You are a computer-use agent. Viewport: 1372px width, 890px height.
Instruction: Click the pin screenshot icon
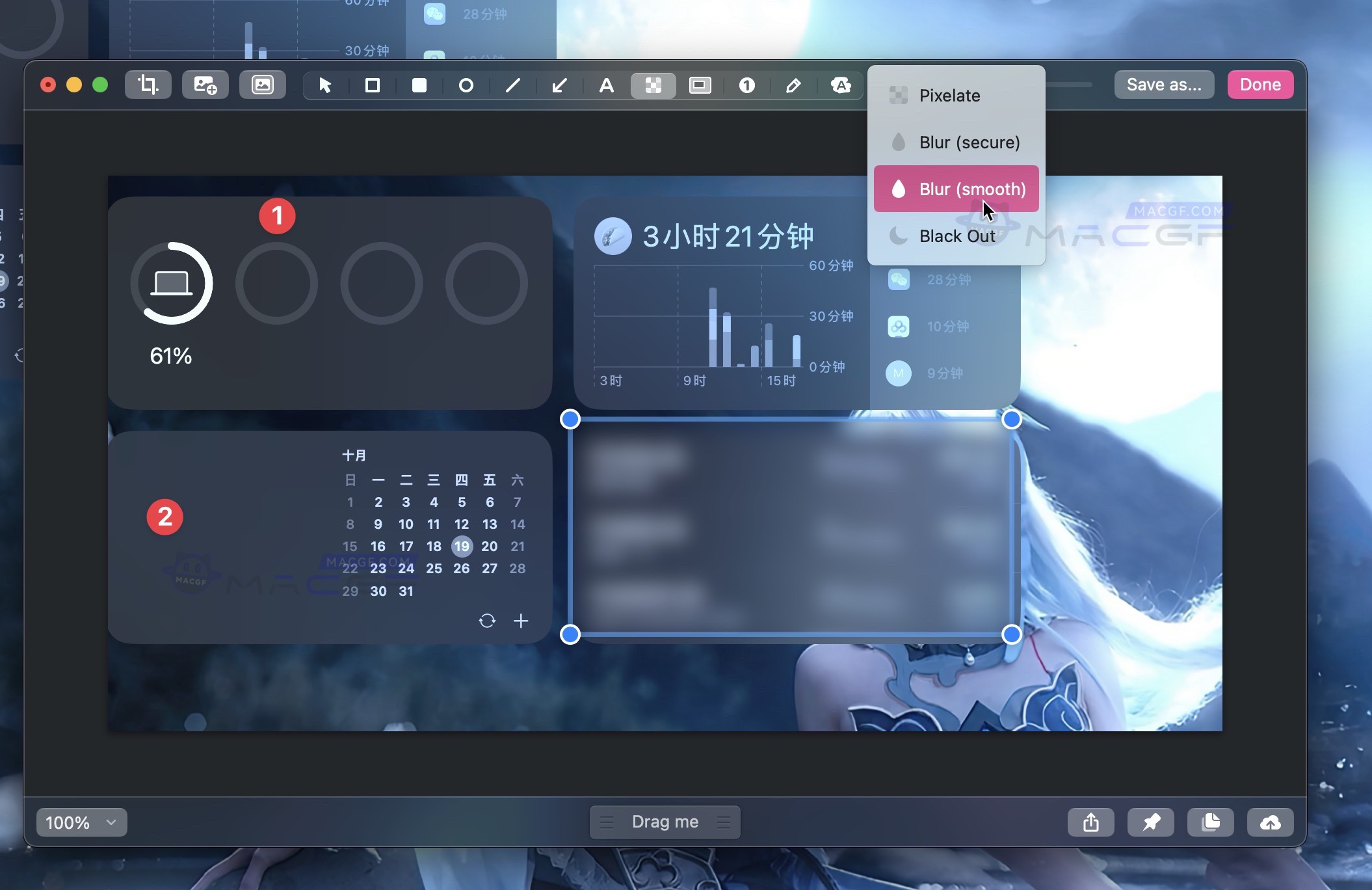[1150, 822]
